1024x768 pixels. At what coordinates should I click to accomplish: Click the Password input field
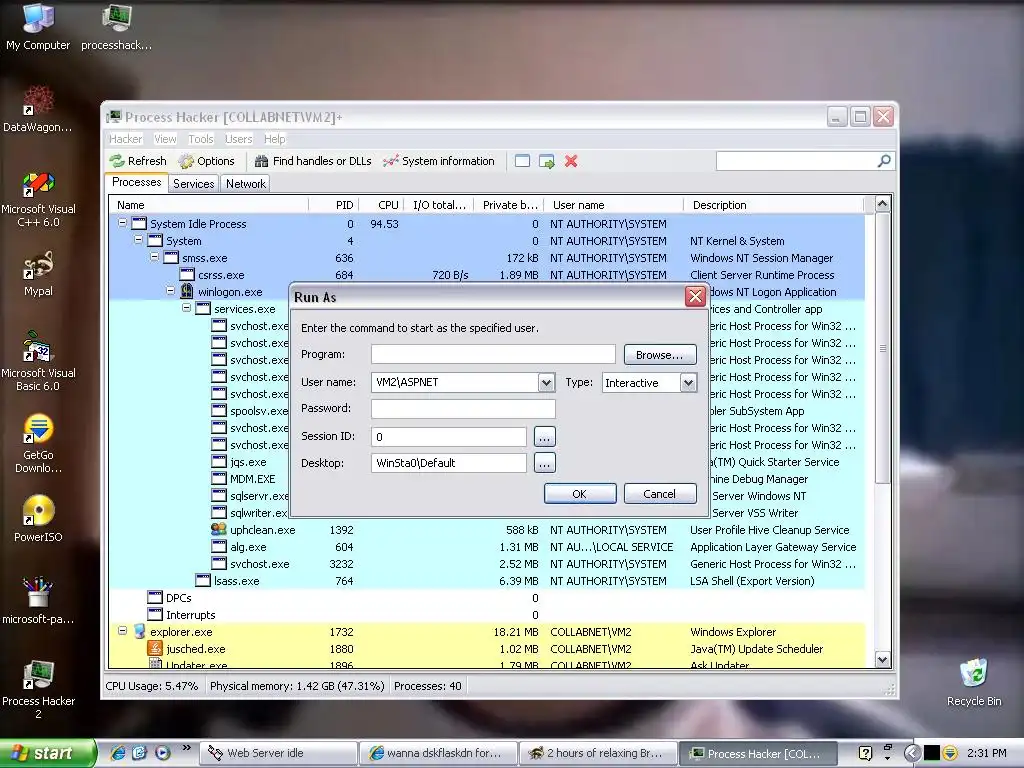click(463, 409)
